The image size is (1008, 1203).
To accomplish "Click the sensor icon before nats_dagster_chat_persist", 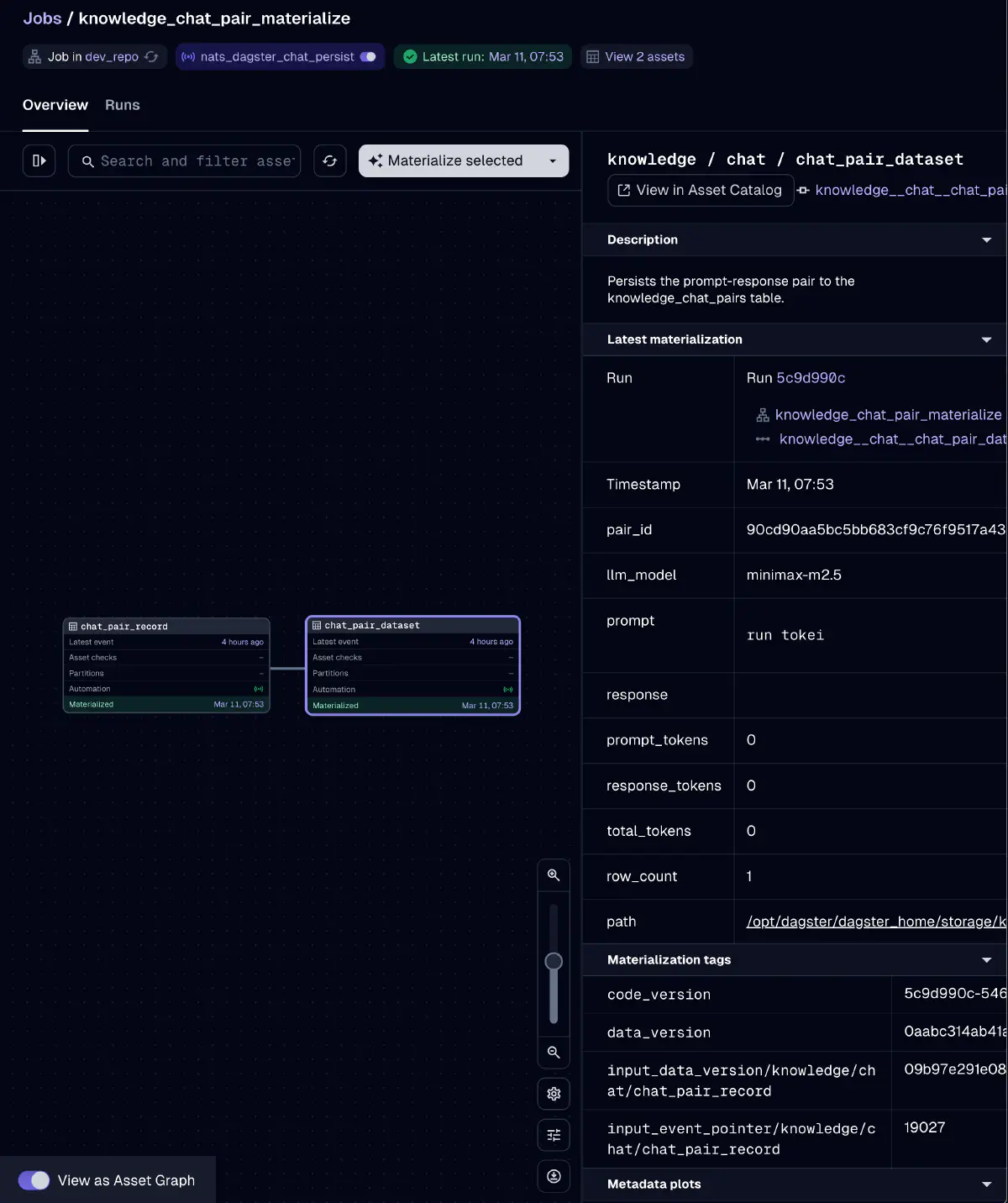I will [188, 57].
